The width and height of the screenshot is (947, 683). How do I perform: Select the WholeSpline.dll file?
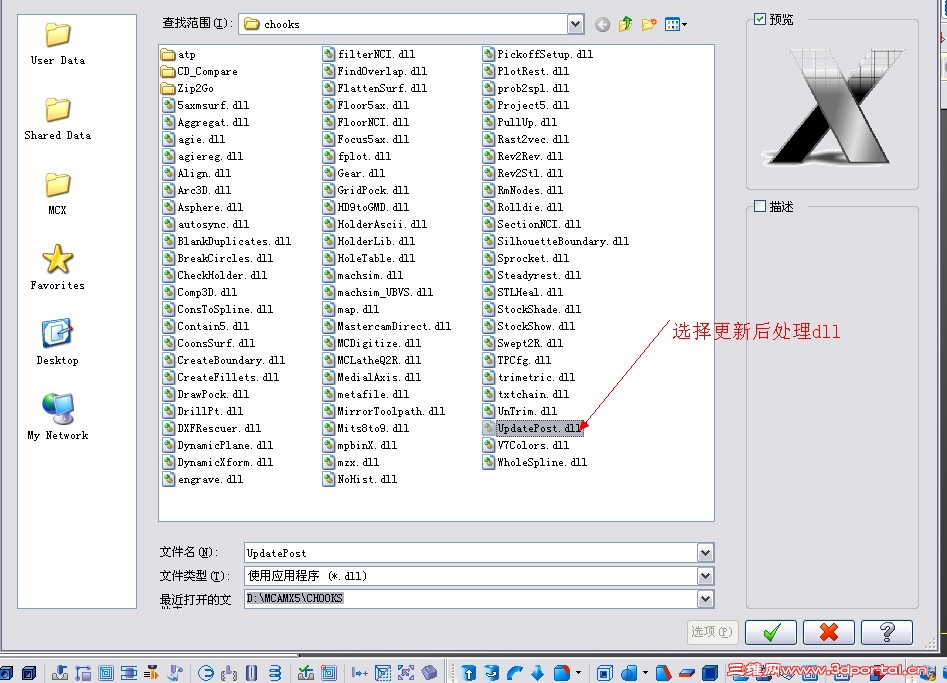coord(536,463)
